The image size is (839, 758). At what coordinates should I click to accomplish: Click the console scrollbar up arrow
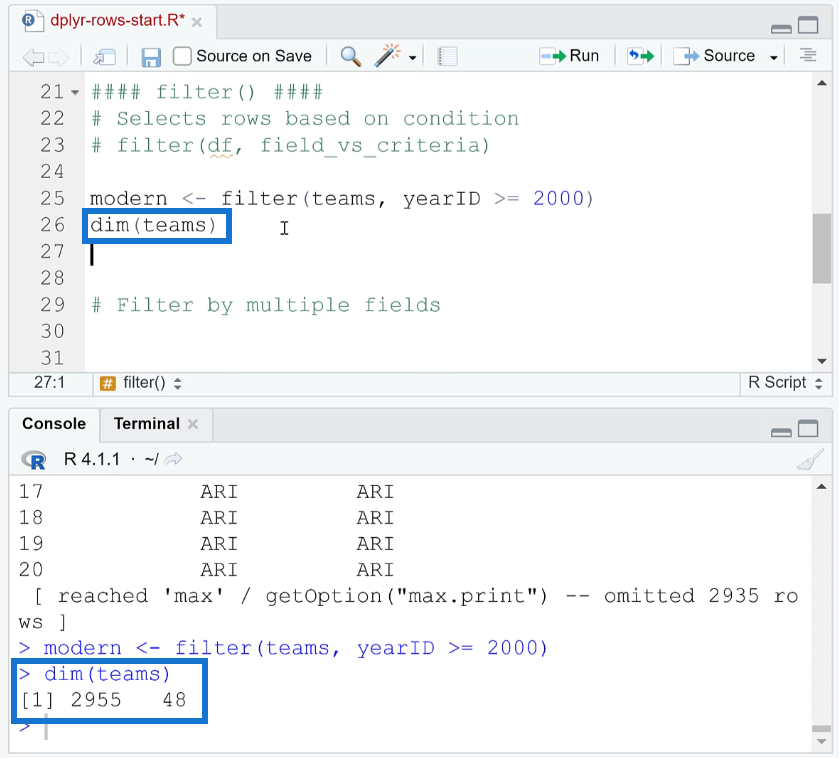point(821,486)
